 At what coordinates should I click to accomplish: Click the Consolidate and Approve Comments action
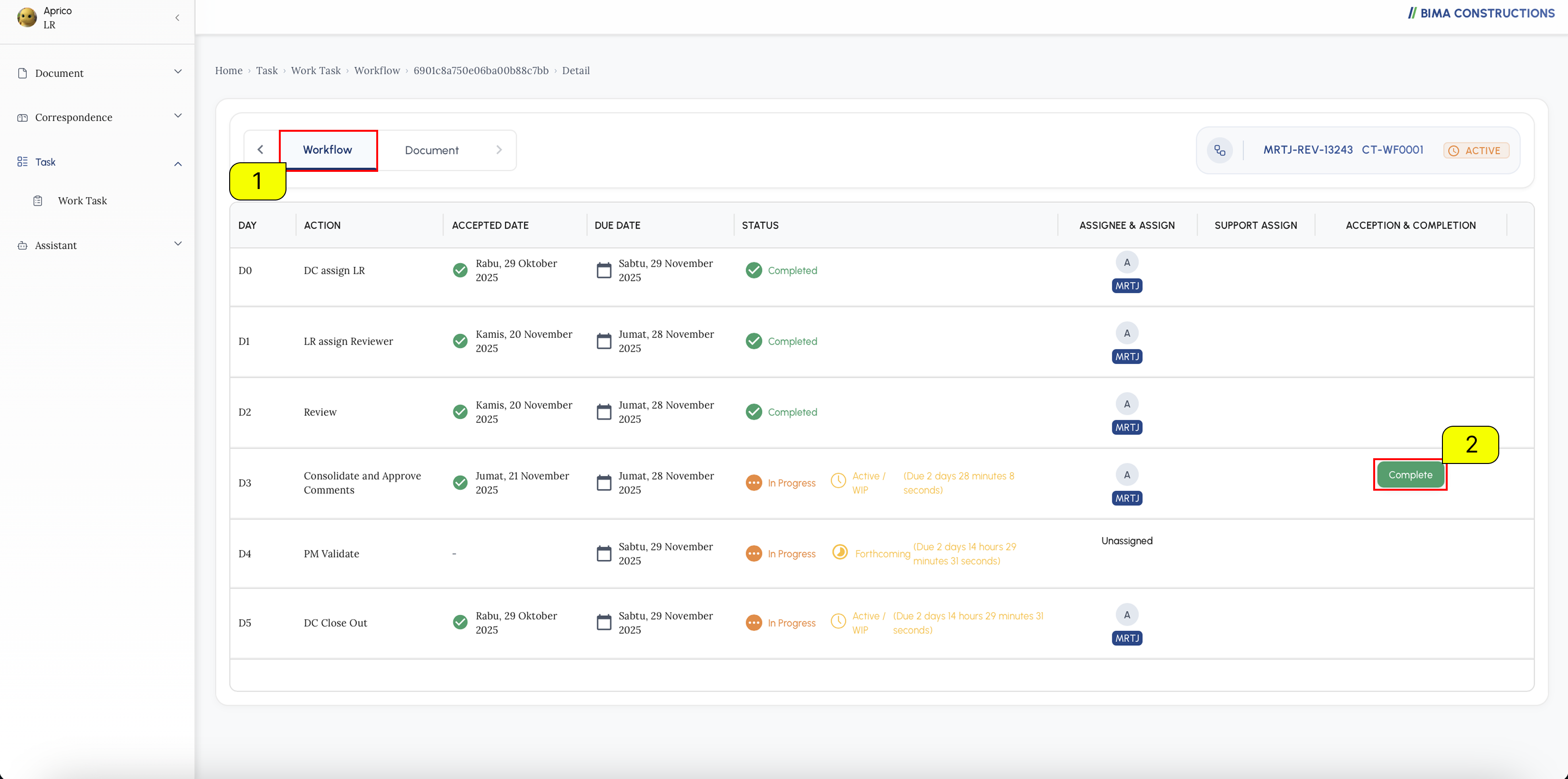362,483
